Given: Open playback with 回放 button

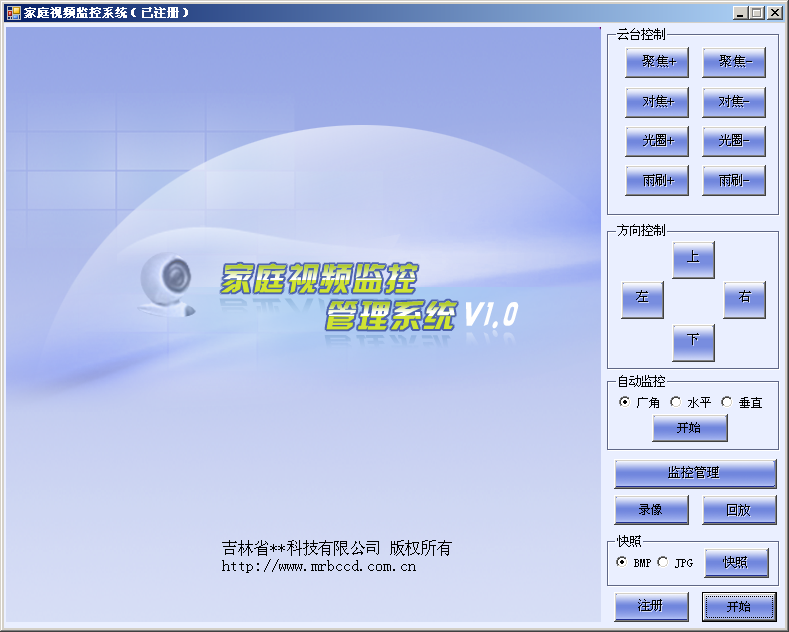Looking at the screenshot, I should coord(739,510).
